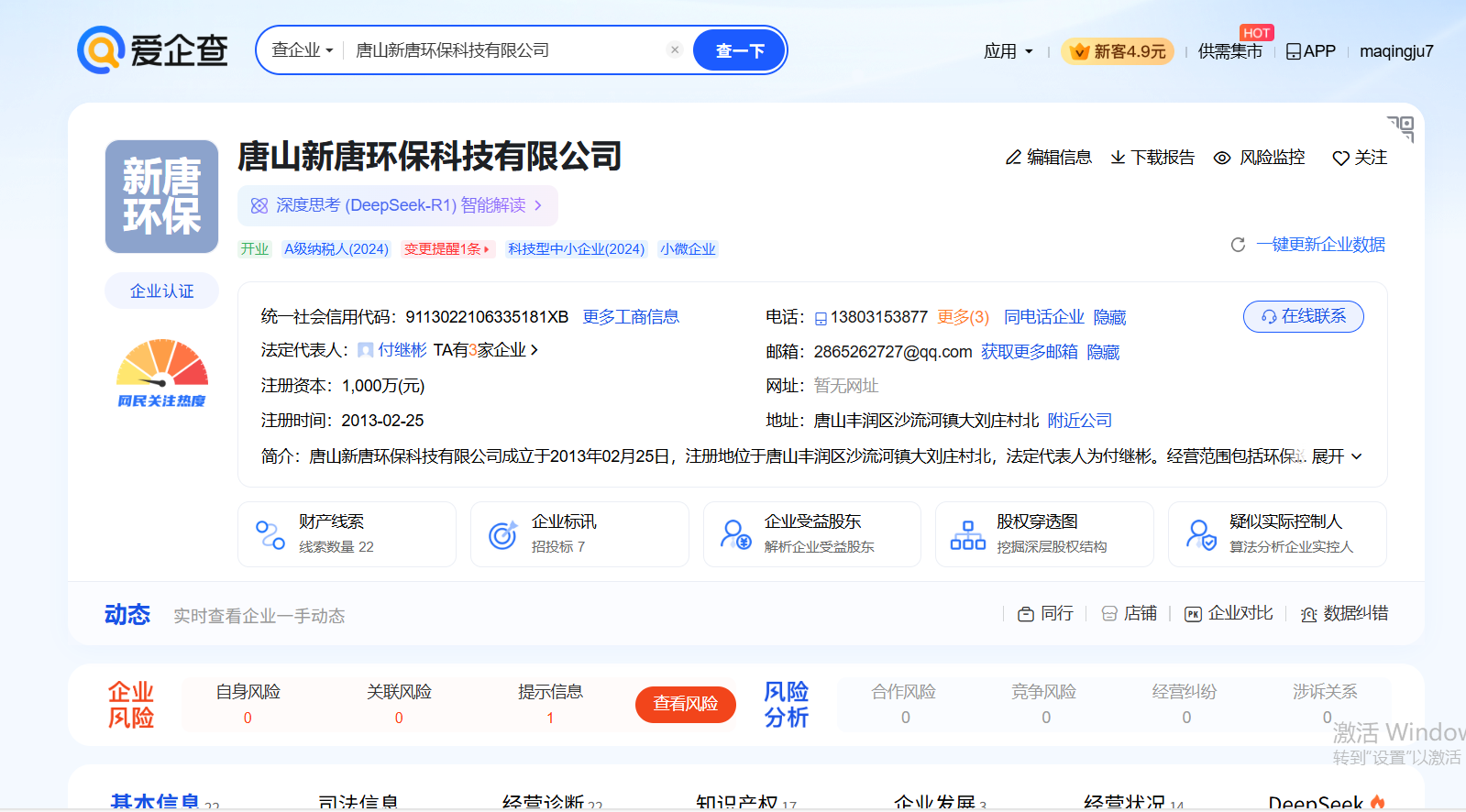Open the Supply and Demand Market menu item

point(1229,51)
